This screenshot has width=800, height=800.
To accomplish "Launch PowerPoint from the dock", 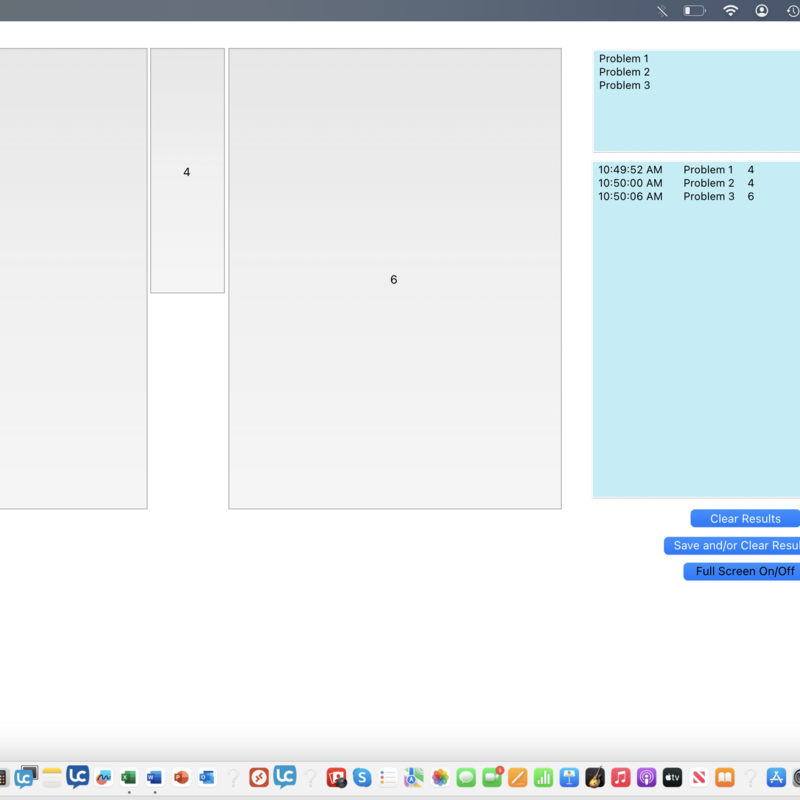I will click(x=181, y=777).
